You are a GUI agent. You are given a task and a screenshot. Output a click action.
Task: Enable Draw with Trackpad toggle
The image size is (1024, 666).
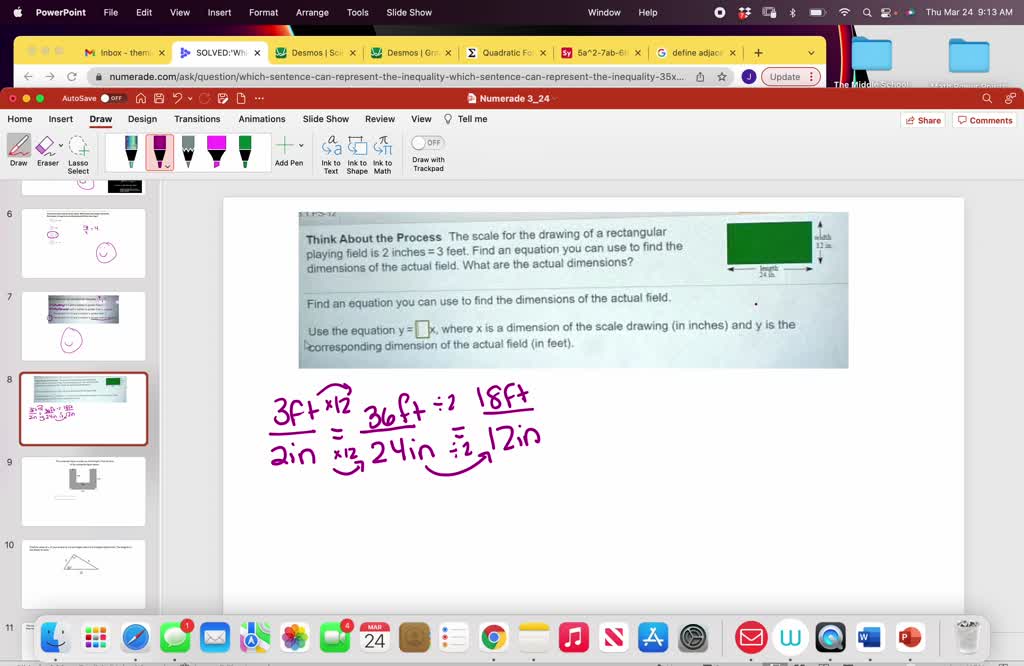tap(428, 143)
